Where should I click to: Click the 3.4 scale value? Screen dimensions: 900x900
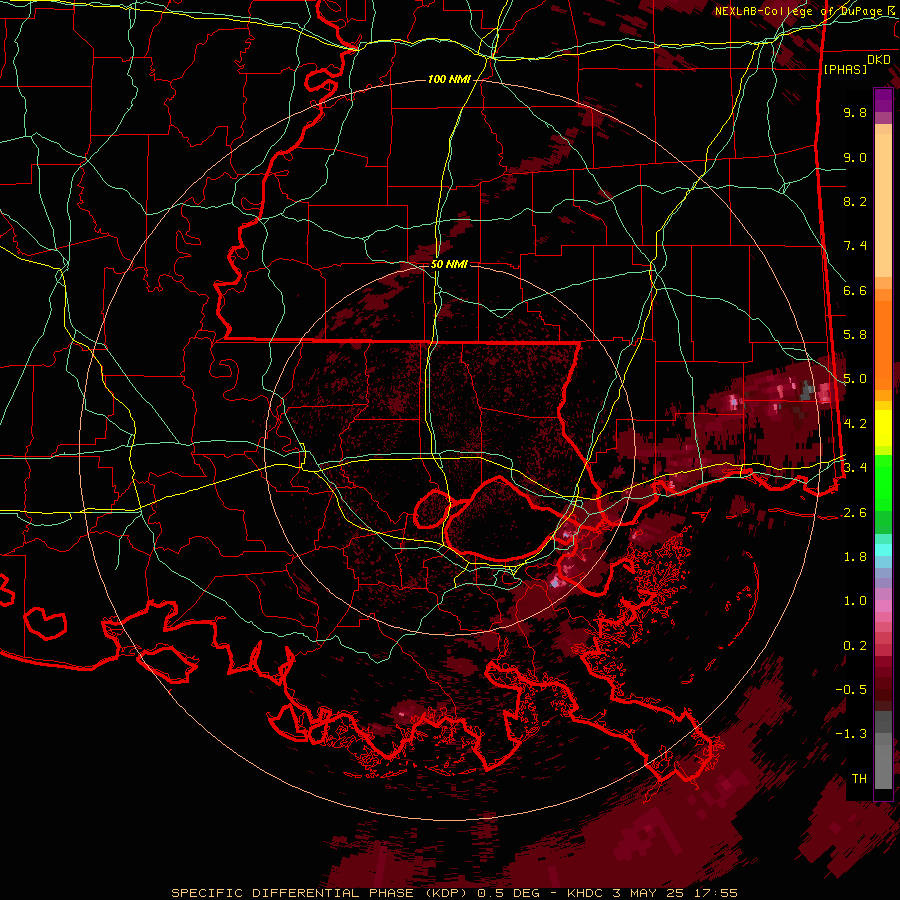(855, 468)
